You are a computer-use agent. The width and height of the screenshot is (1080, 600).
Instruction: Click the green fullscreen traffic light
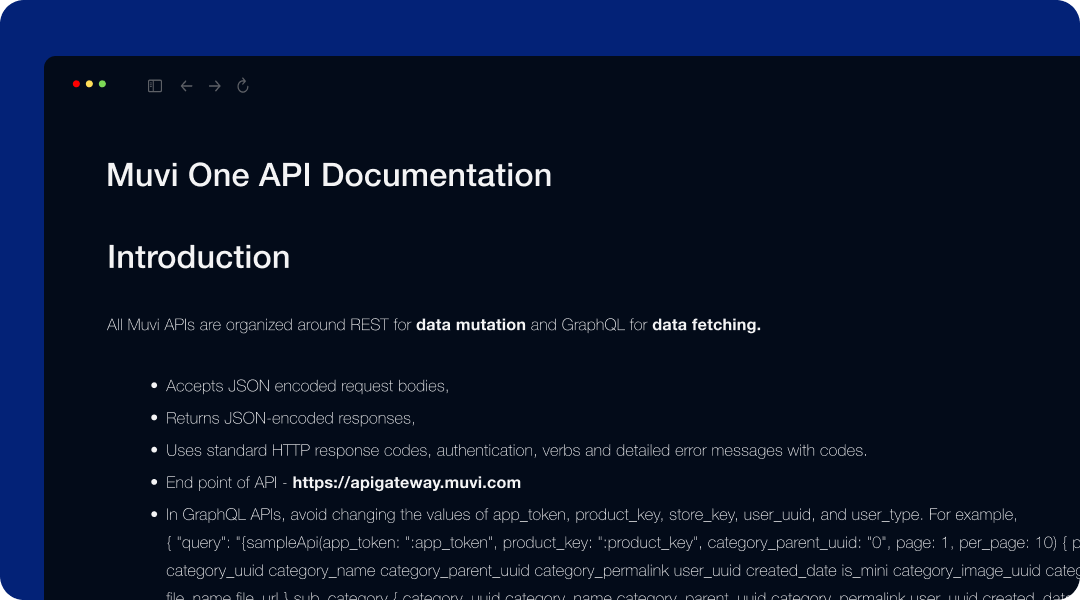pyautogui.click(x=102, y=84)
